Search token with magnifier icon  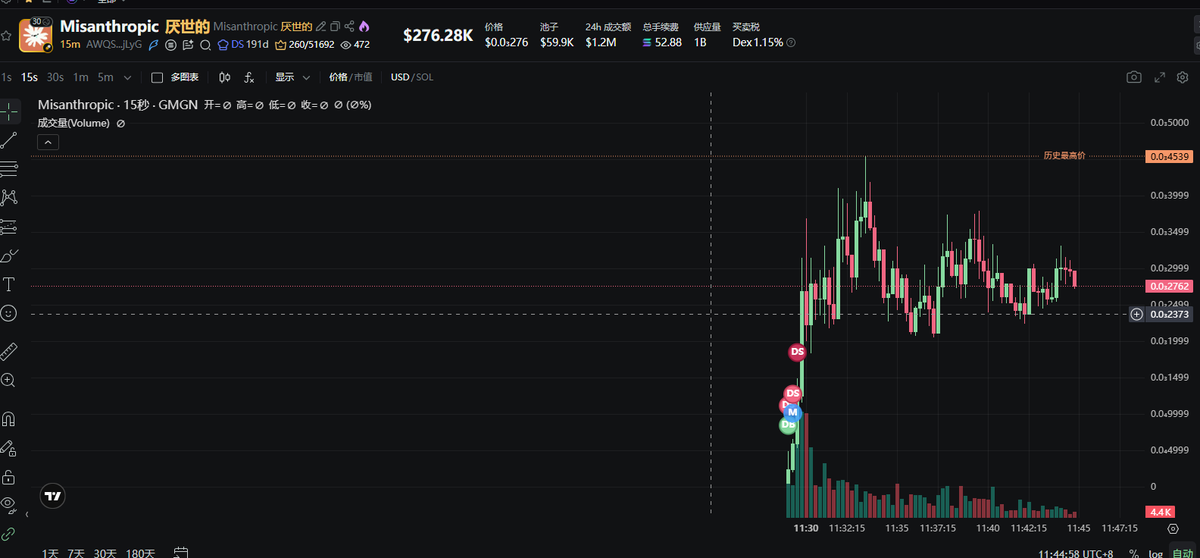click(x=205, y=45)
